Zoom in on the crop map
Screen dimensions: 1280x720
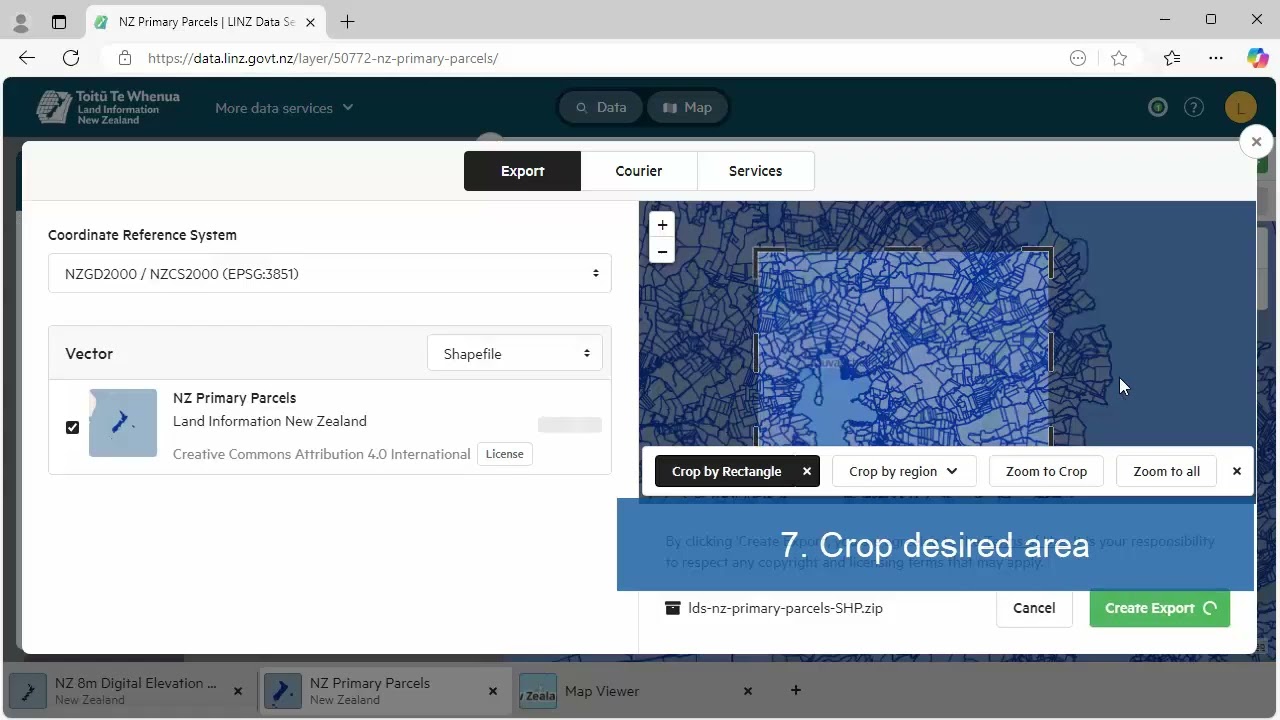[662, 225]
